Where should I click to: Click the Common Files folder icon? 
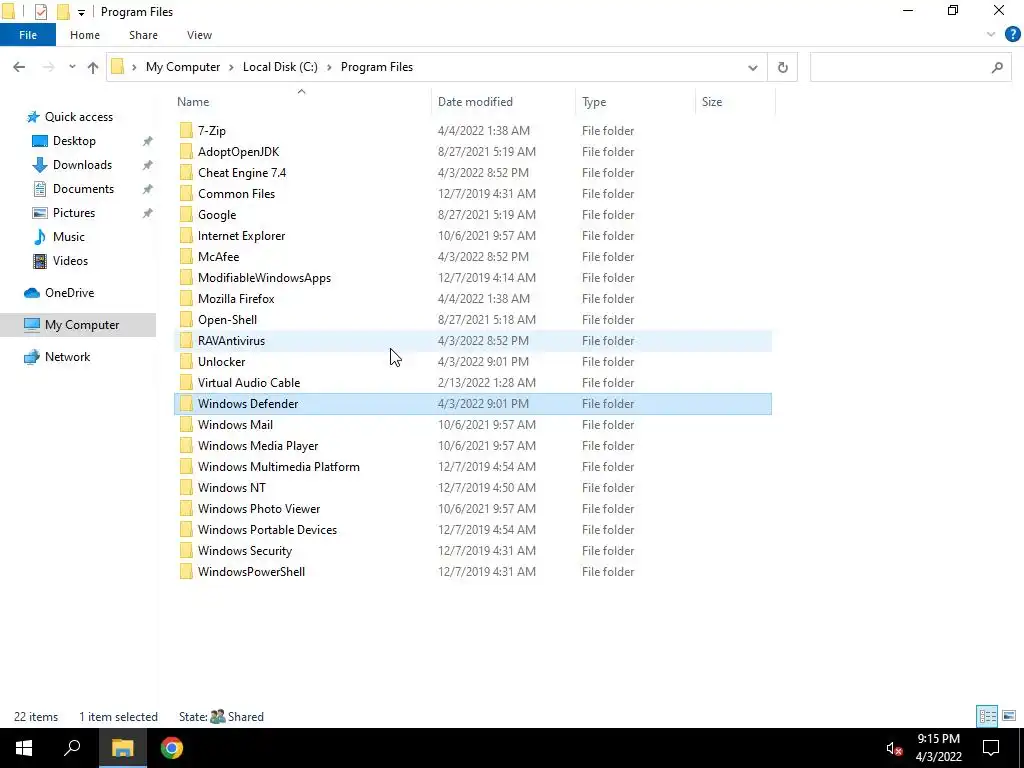pos(186,194)
